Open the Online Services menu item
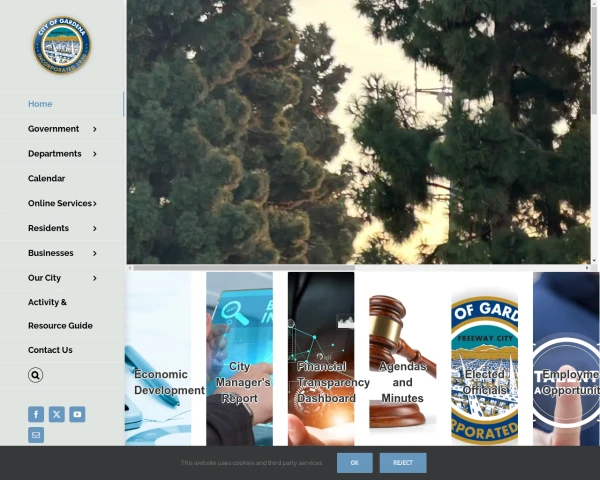Screen dimensions: 600x480 pyautogui.click(x=60, y=203)
